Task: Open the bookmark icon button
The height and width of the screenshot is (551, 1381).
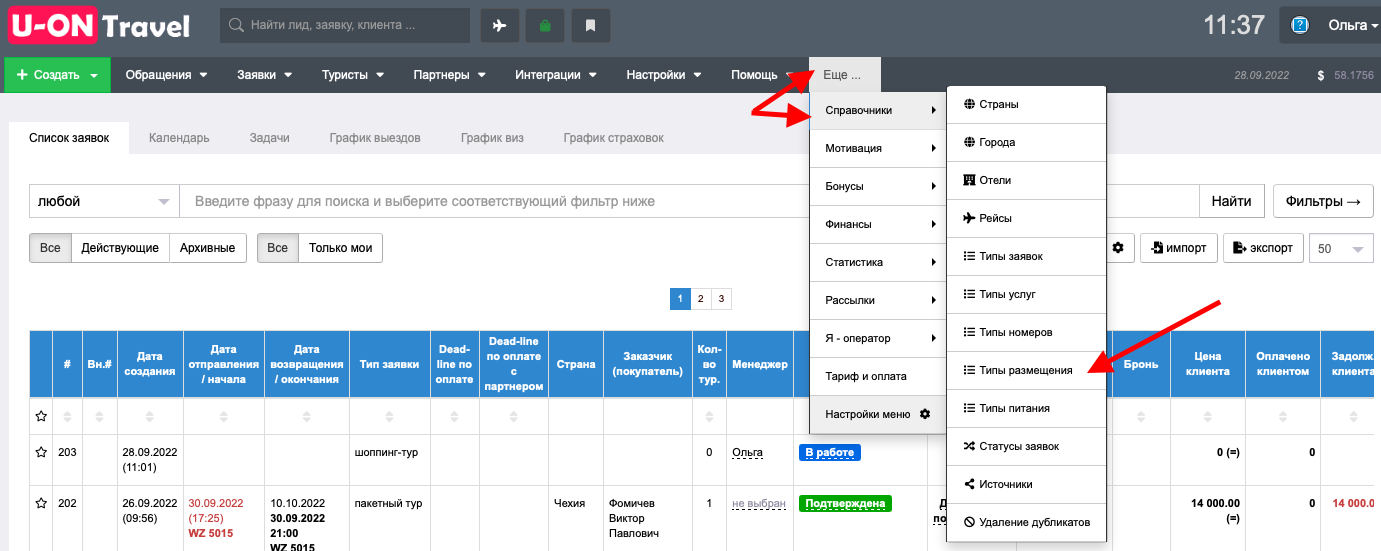Action: coord(591,26)
